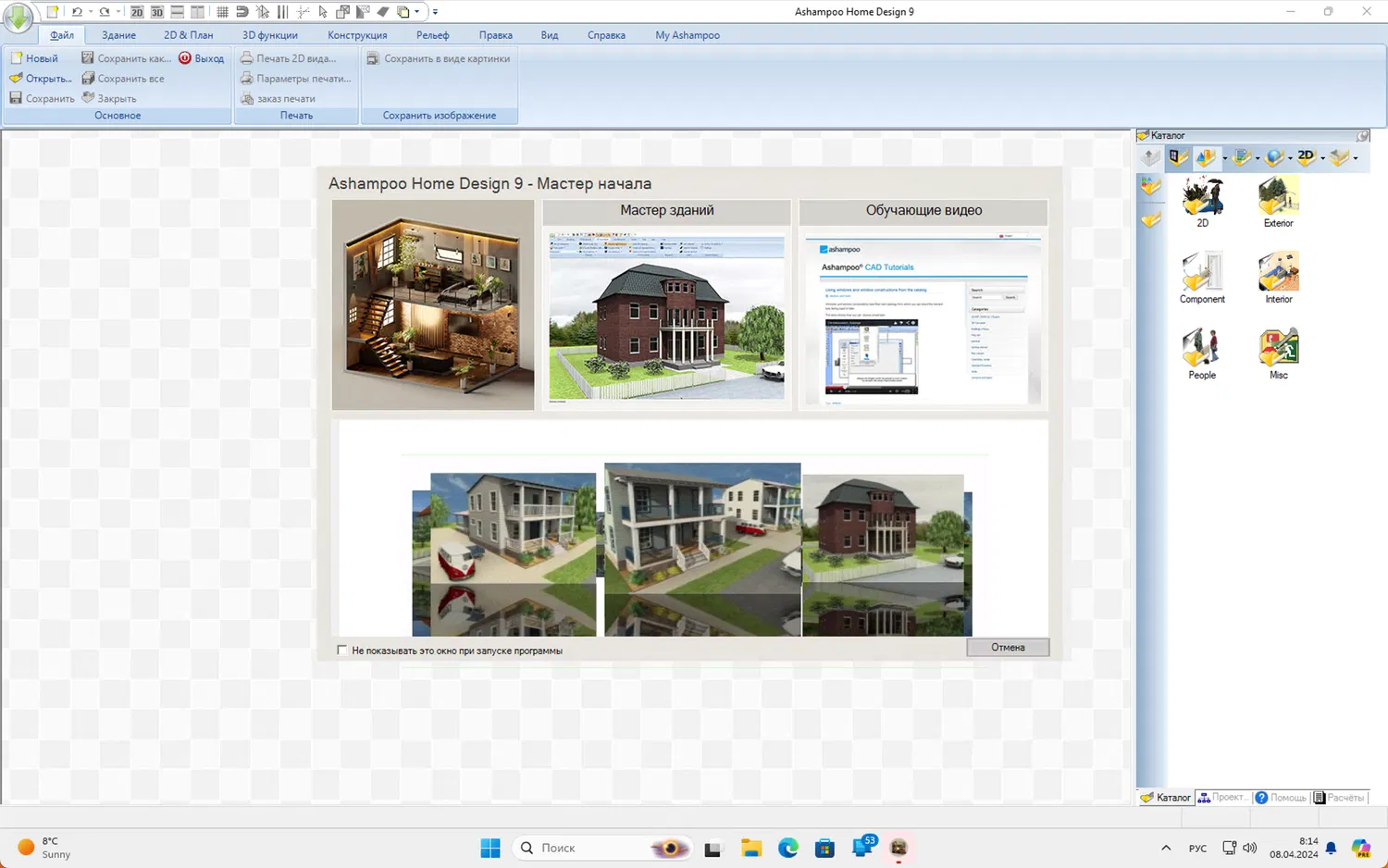Switch keyboard language via РУС indicator
This screenshot has width=1388, height=868.
[x=1197, y=848]
